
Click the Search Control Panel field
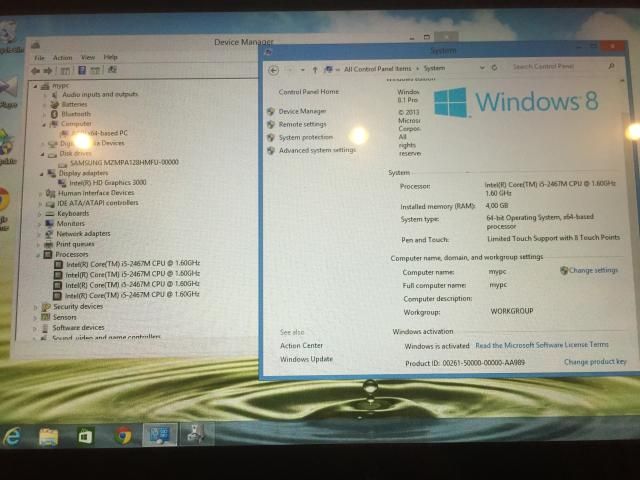pyautogui.click(x=563, y=66)
